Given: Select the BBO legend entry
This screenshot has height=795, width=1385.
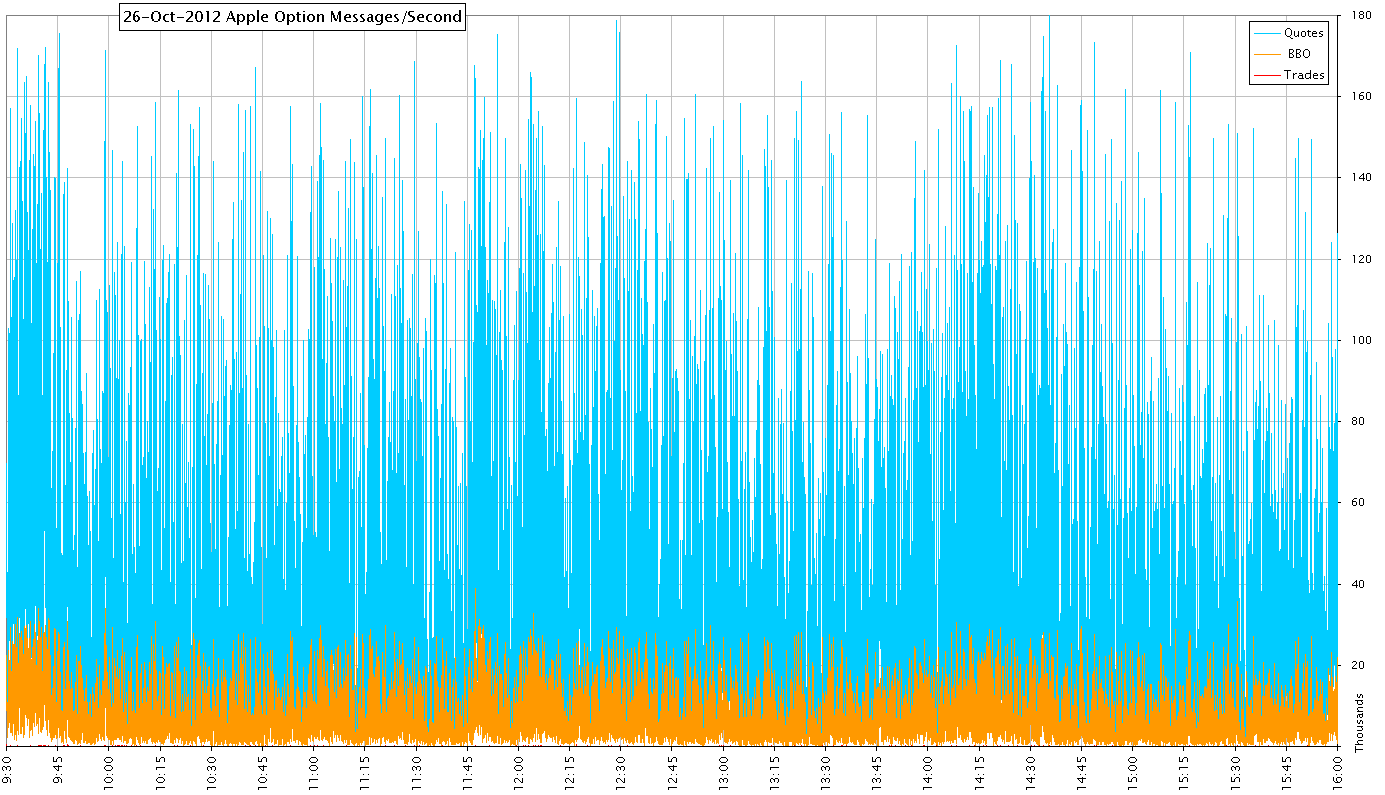Looking at the screenshot, I should tap(1298, 54).
